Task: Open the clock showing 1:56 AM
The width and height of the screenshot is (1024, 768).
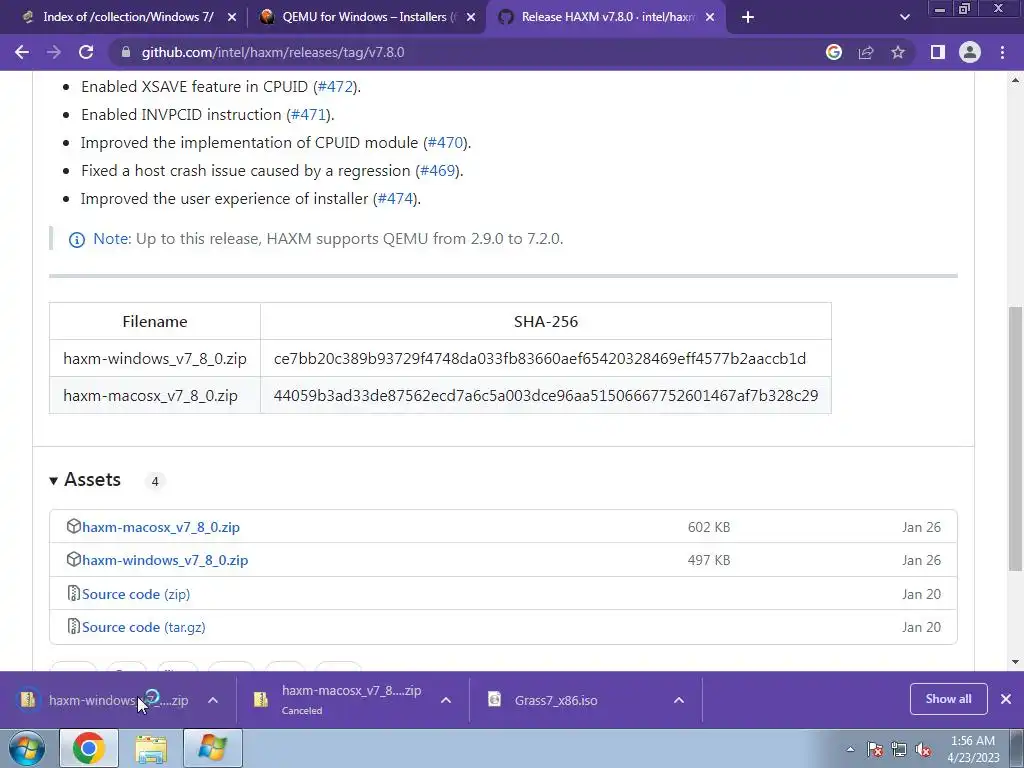Action: [973, 749]
